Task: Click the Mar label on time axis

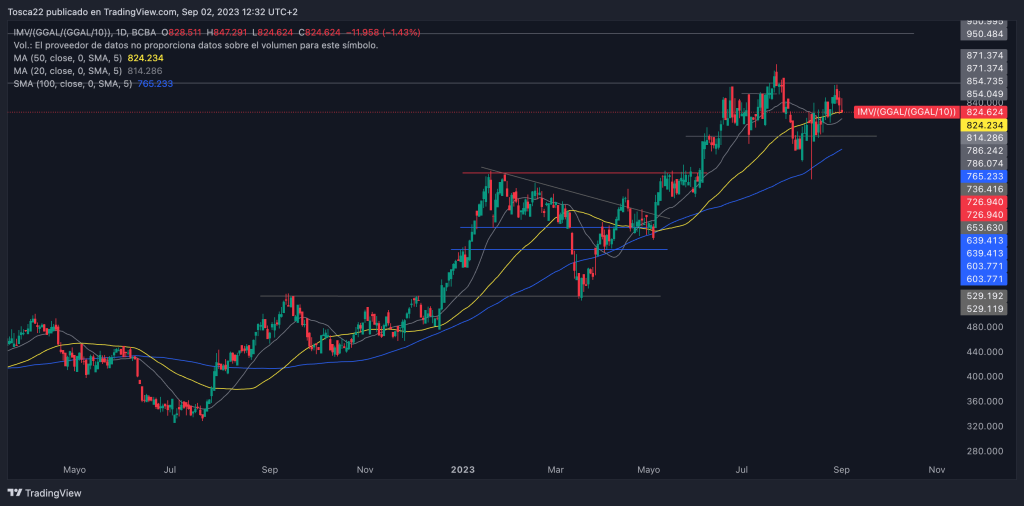Action: point(558,468)
